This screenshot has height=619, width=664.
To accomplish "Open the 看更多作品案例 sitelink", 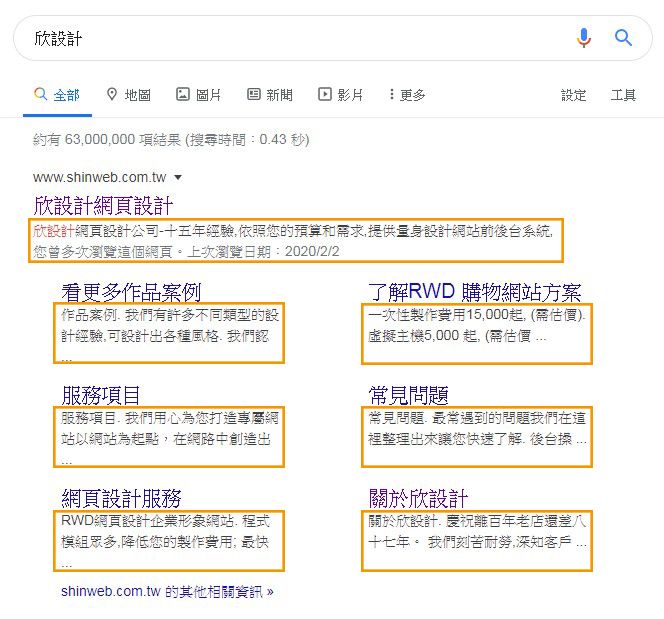I will click(131, 292).
